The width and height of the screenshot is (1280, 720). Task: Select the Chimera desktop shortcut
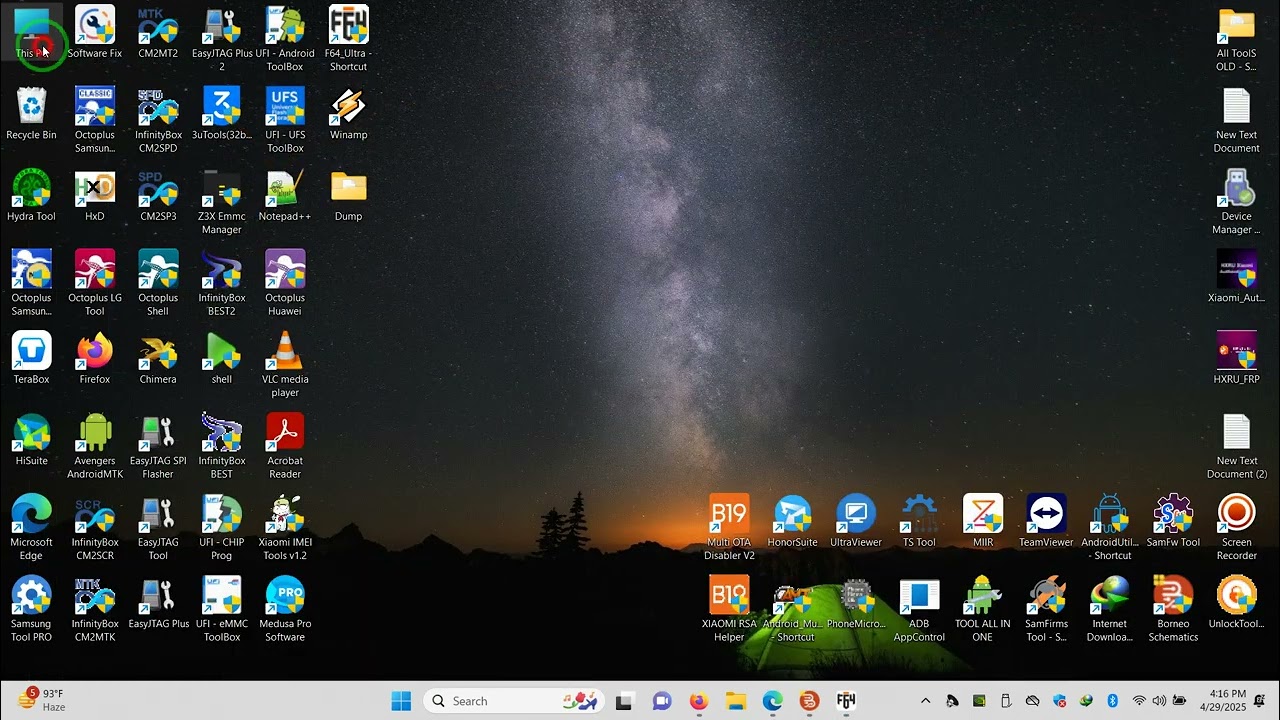tap(158, 359)
